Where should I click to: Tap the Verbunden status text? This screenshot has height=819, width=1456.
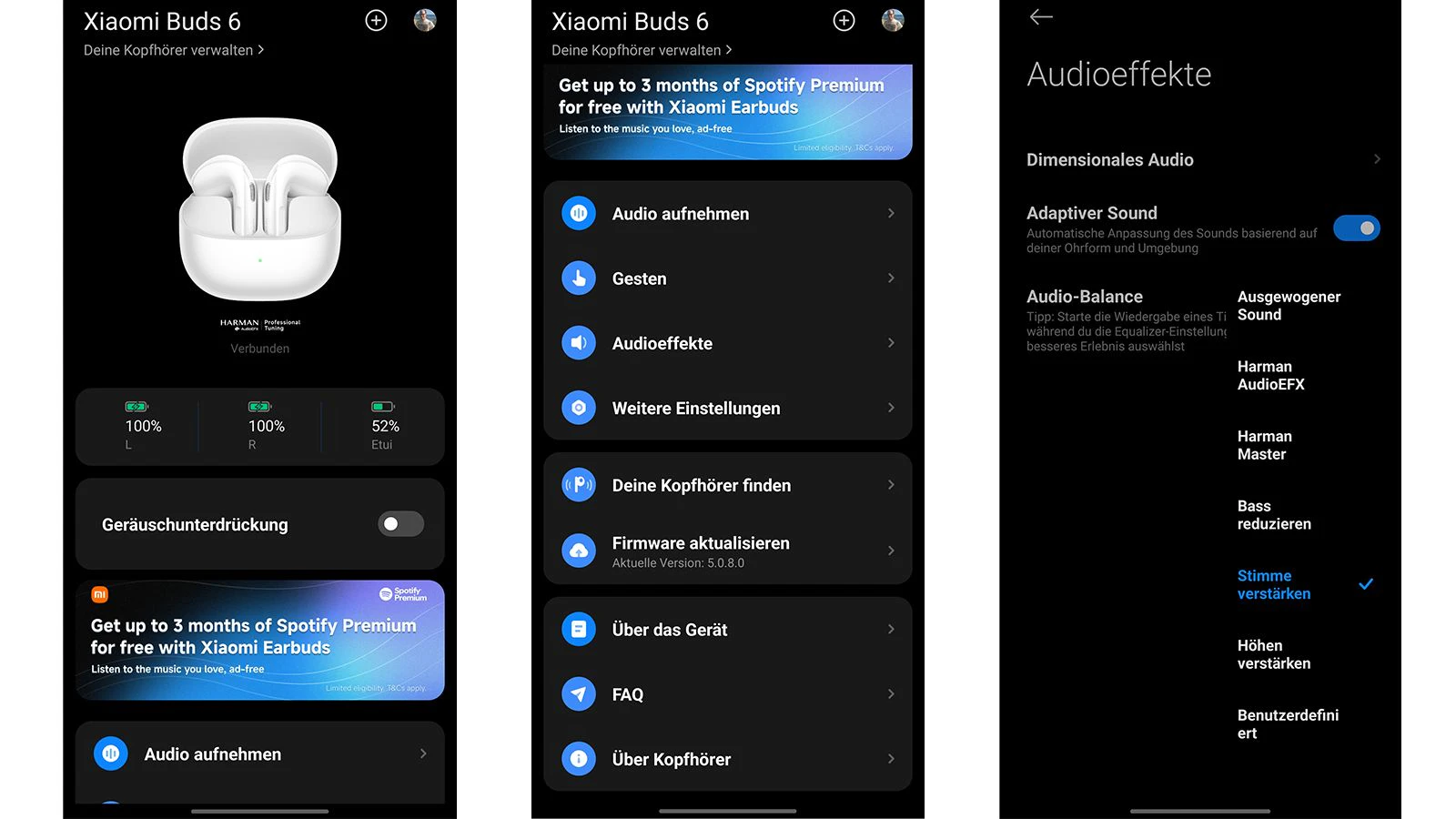click(x=260, y=349)
